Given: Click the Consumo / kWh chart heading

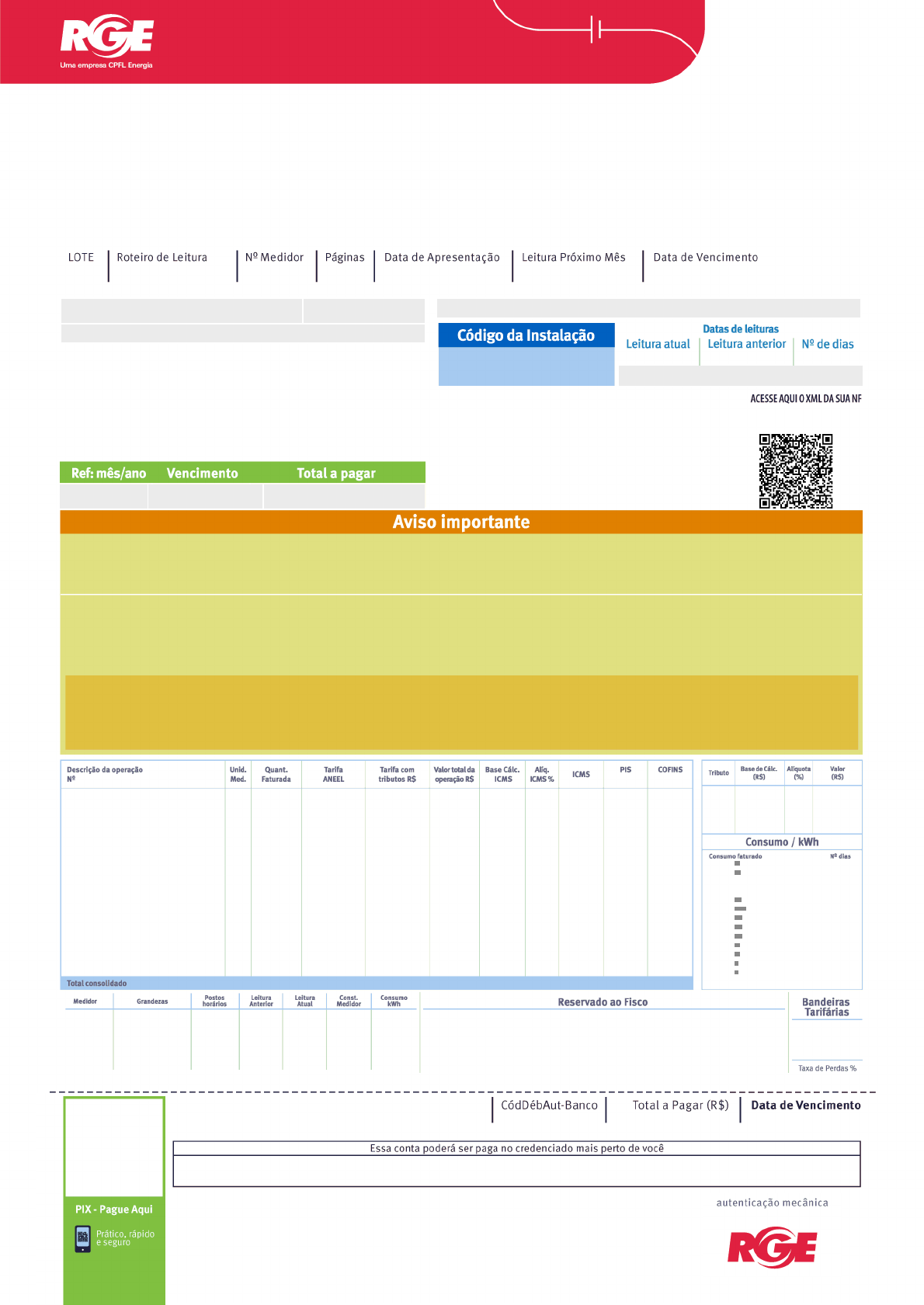Looking at the screenshot, I should (781, 842).
